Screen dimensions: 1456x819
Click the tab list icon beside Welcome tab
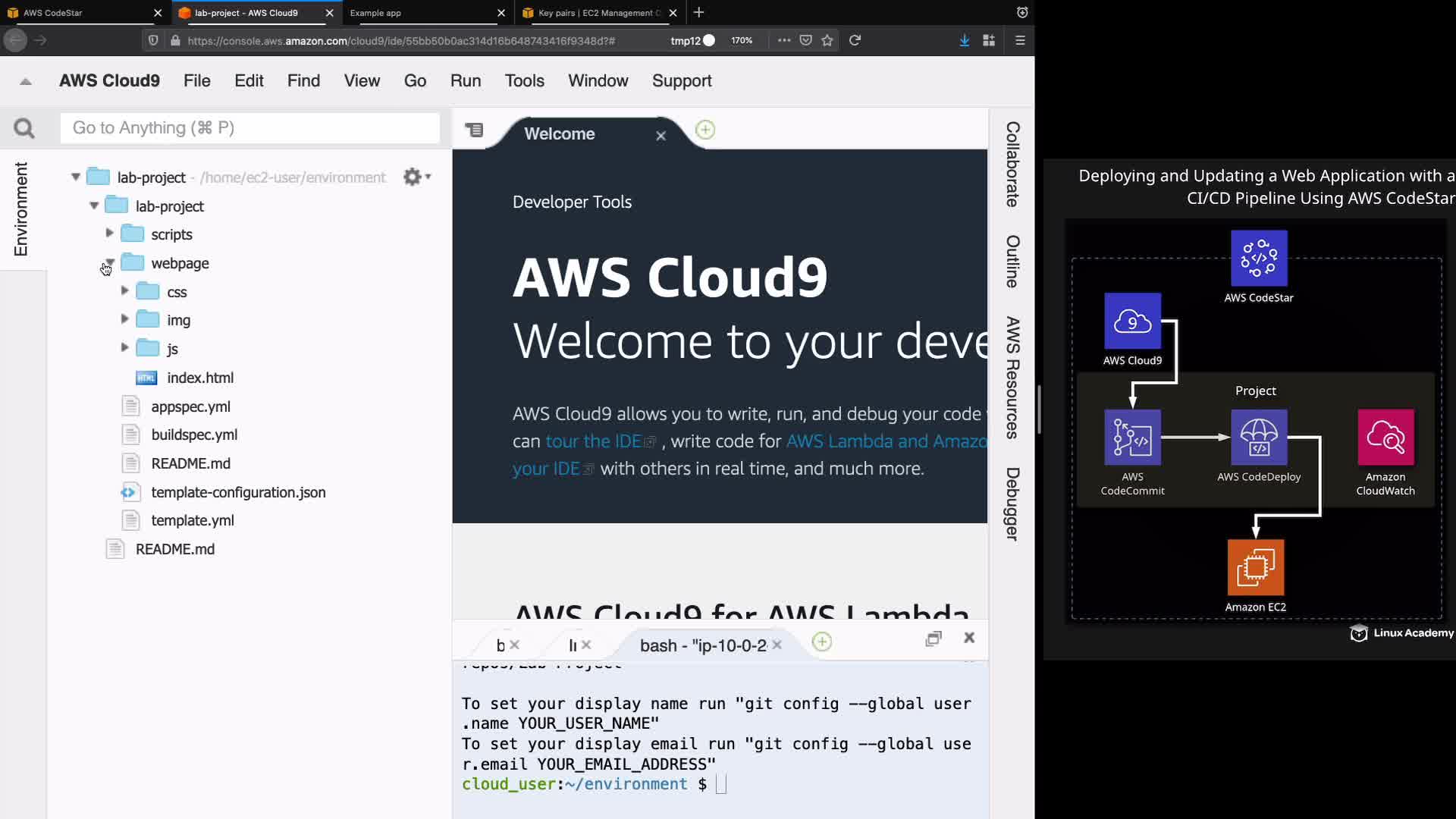click(x=474, y=130)
